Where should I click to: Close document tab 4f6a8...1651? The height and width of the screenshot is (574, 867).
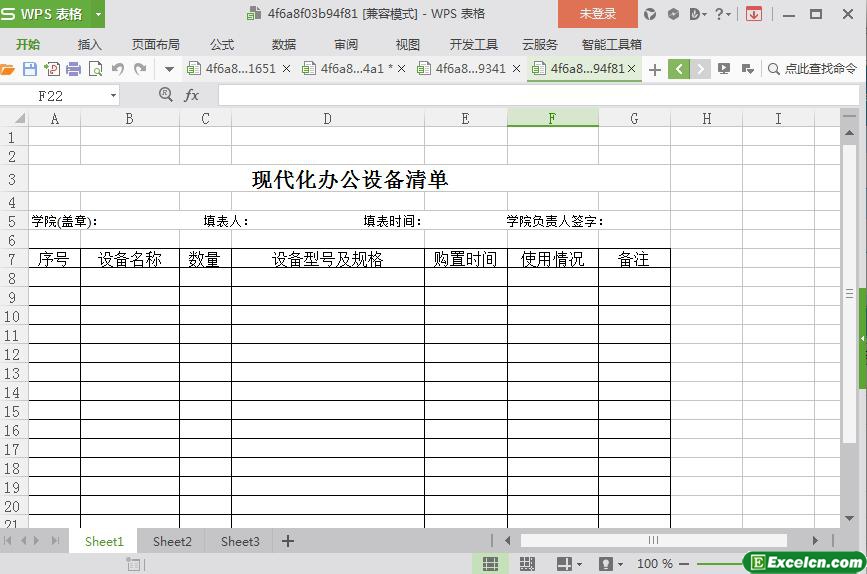point(286,69)
